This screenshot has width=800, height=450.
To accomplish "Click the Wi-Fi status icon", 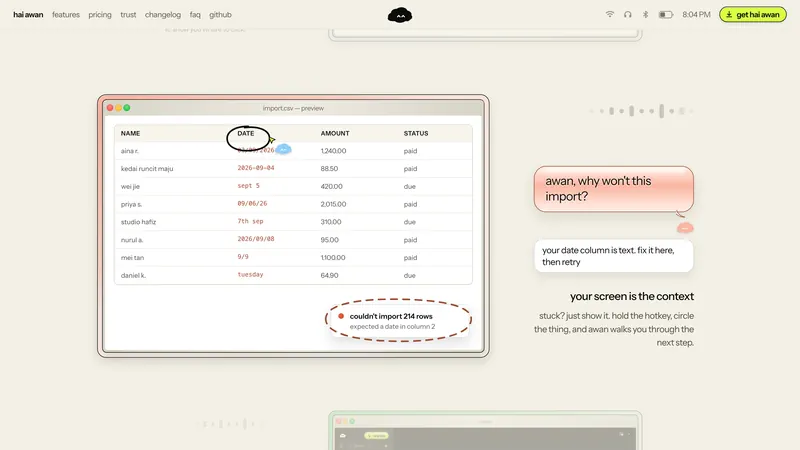I will (610, 14).
